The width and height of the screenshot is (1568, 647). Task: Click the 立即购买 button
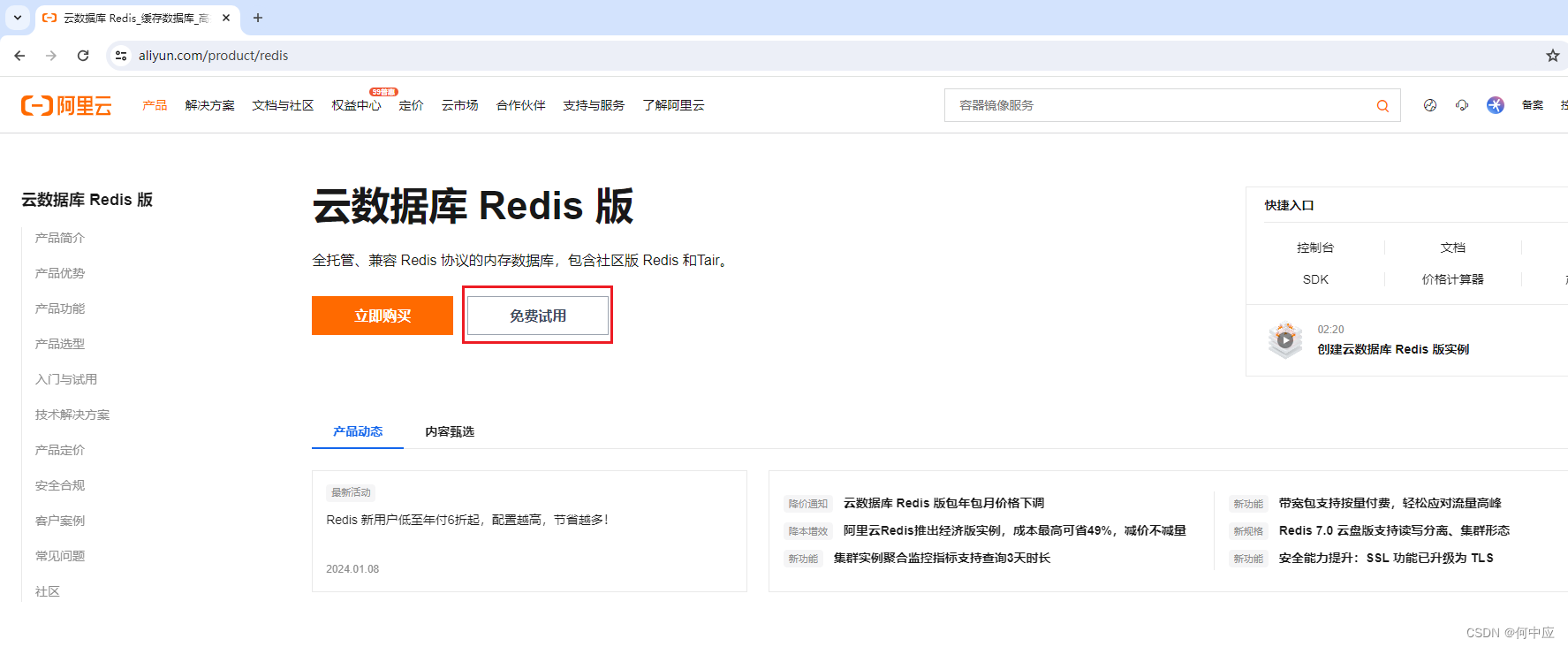pyautogui.click(x=383, y=316)
